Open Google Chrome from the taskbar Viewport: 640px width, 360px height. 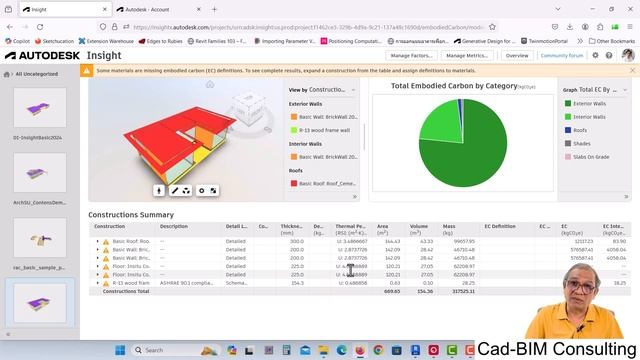point(378,350)
